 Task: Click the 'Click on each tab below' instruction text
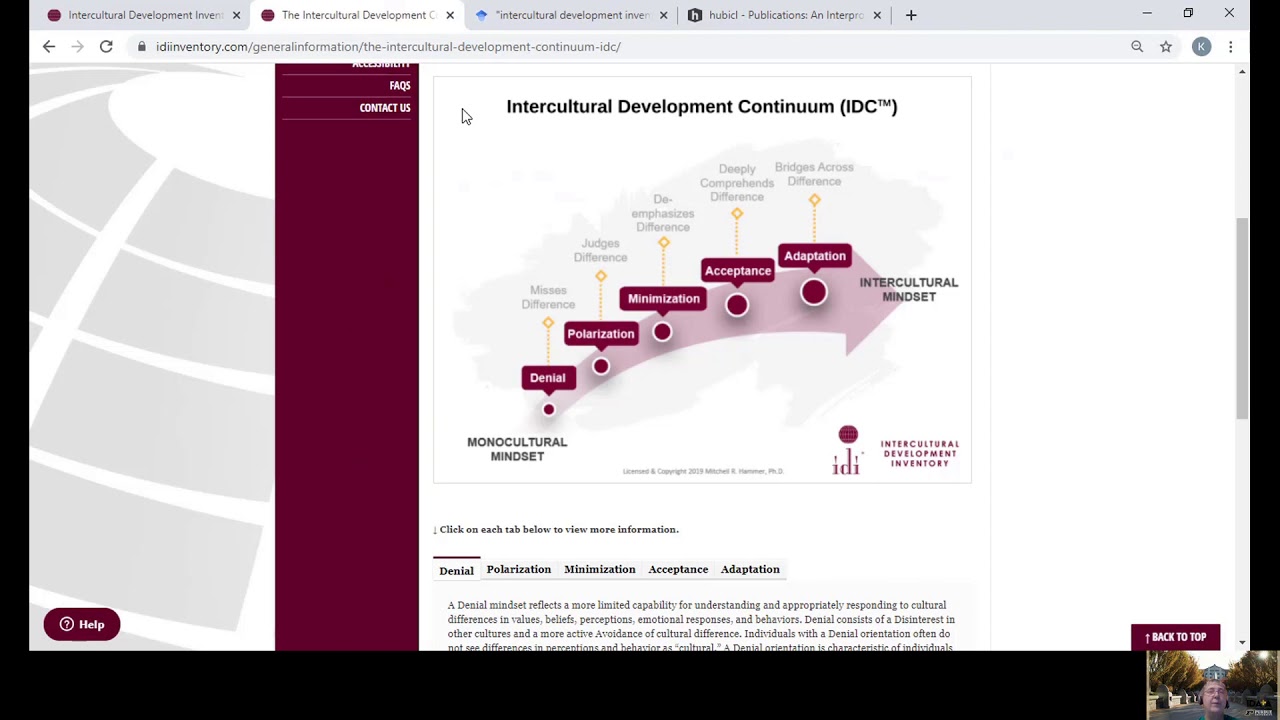556,529
